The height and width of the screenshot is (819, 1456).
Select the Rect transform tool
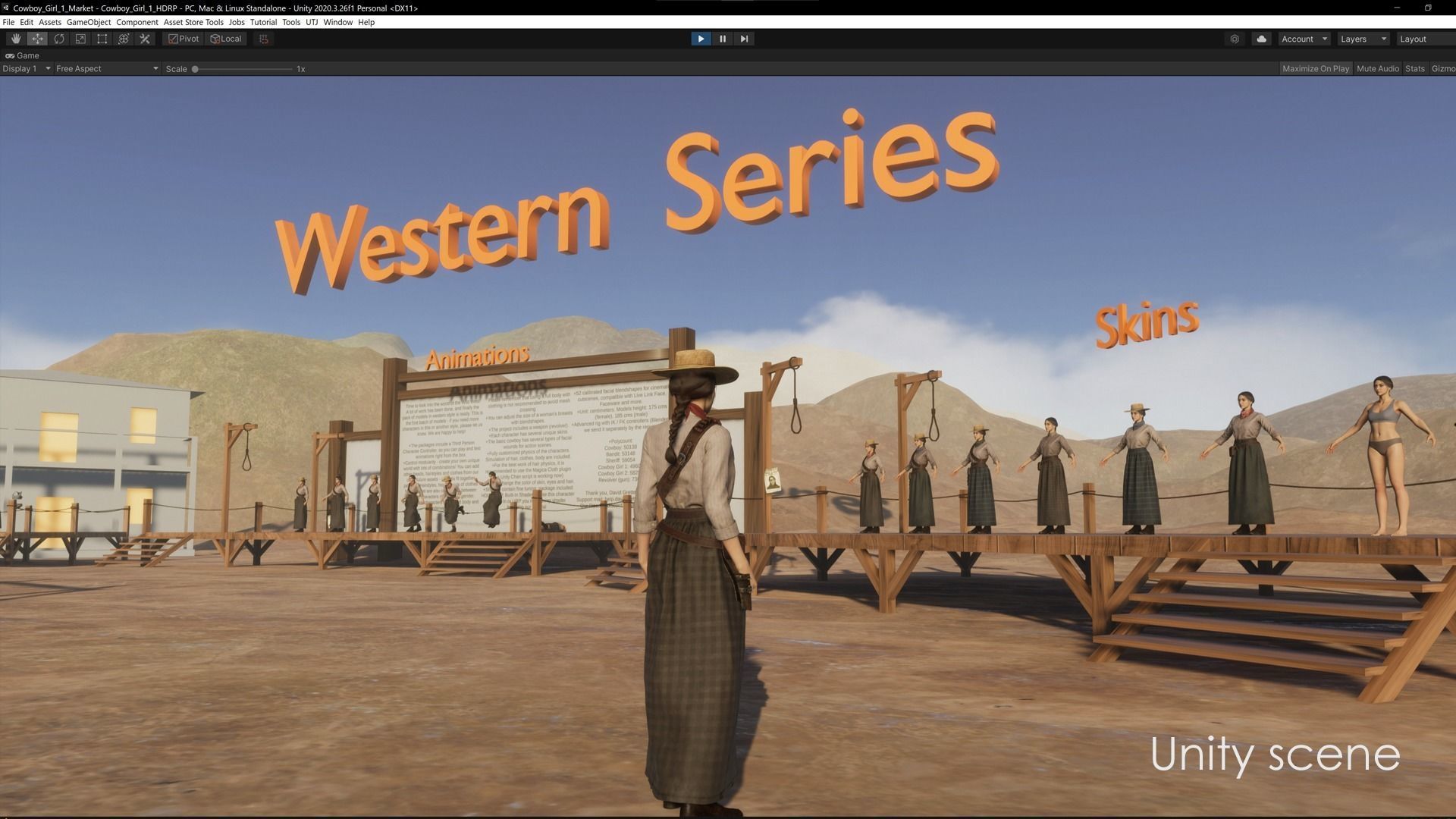click(102, 39)
